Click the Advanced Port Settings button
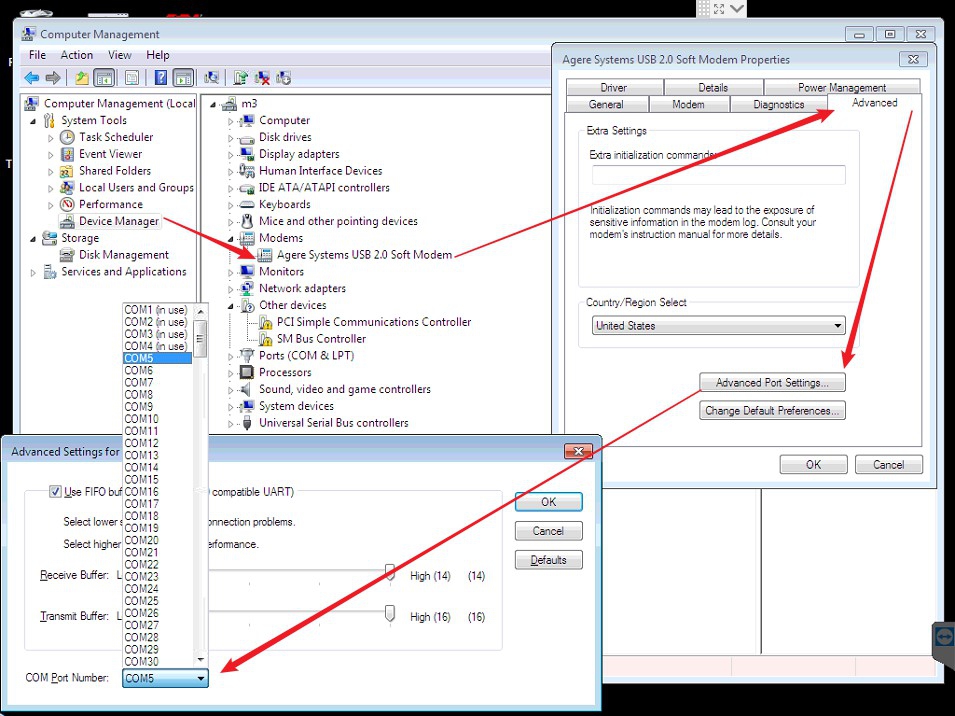The height and width of the screenshot is (716, 955). (772, 382)
